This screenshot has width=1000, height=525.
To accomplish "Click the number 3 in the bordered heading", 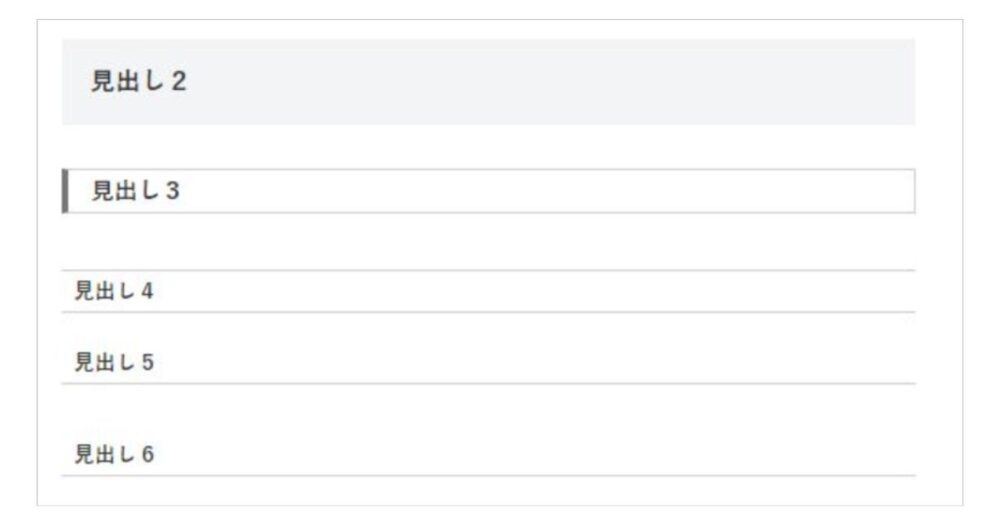I will (x=172, y=191).
